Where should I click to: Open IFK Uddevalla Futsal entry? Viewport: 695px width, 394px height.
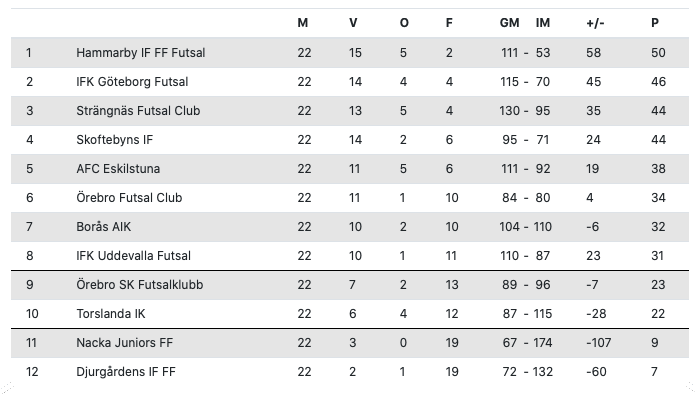[x=133, y=256]
